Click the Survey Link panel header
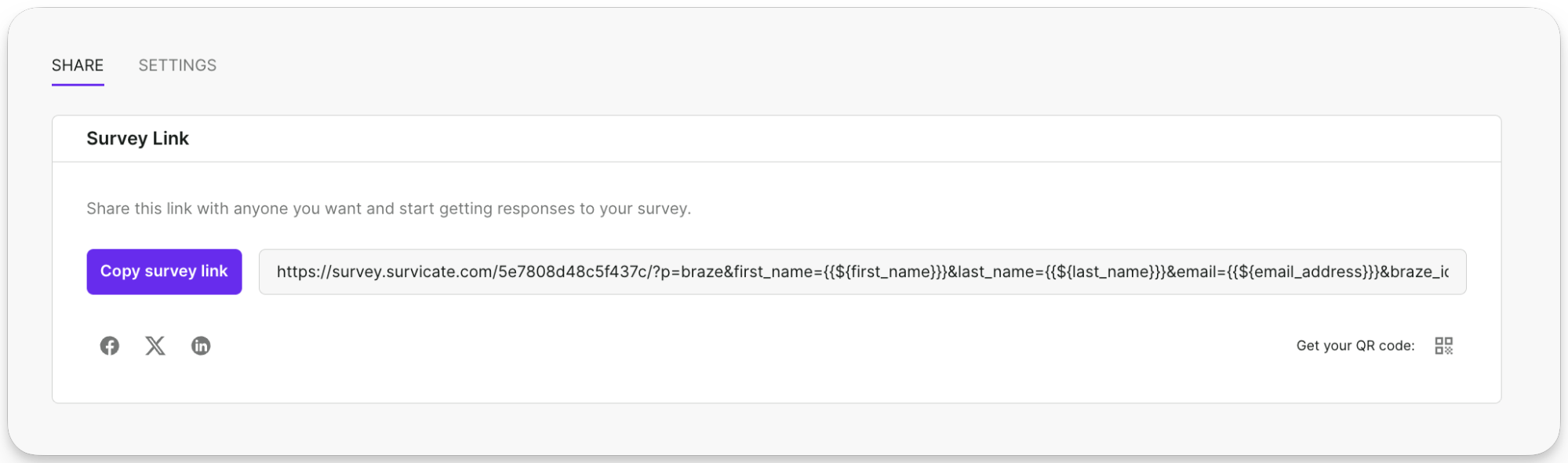Image resolution: width=1568 pixels, height=463 pixels. [137, 138]
